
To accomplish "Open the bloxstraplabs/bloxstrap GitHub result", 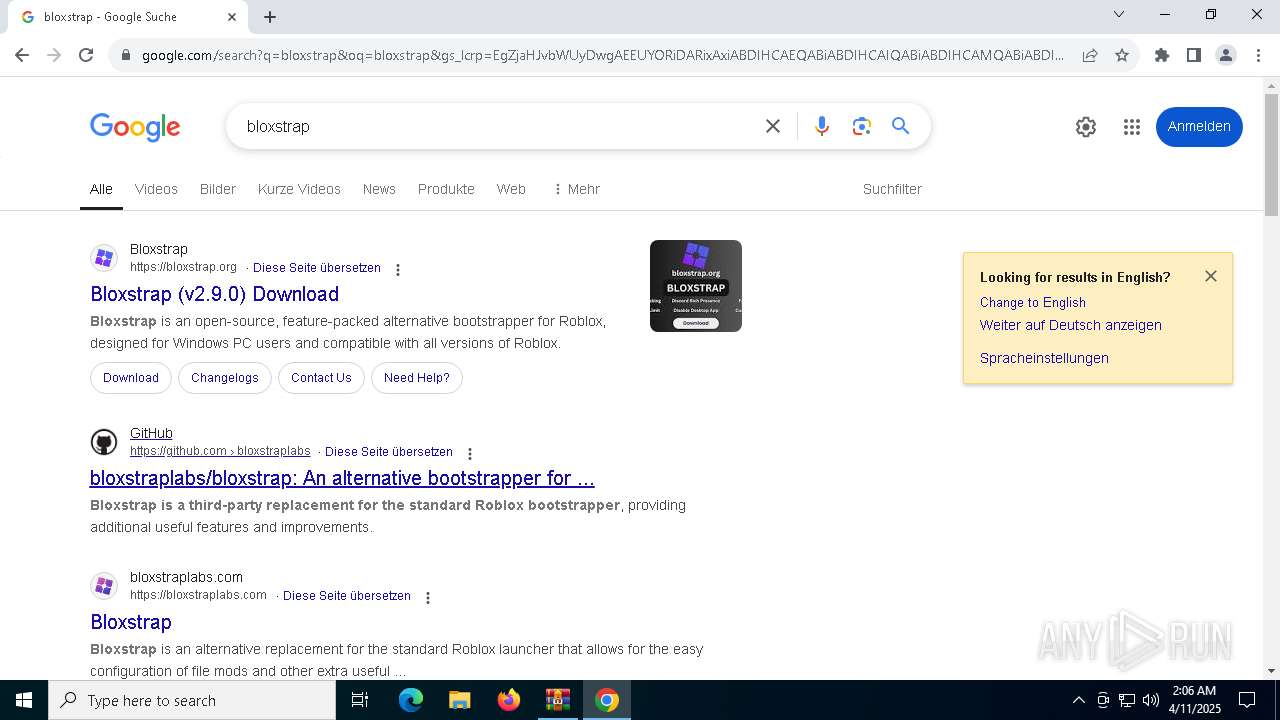I will 342,478.
